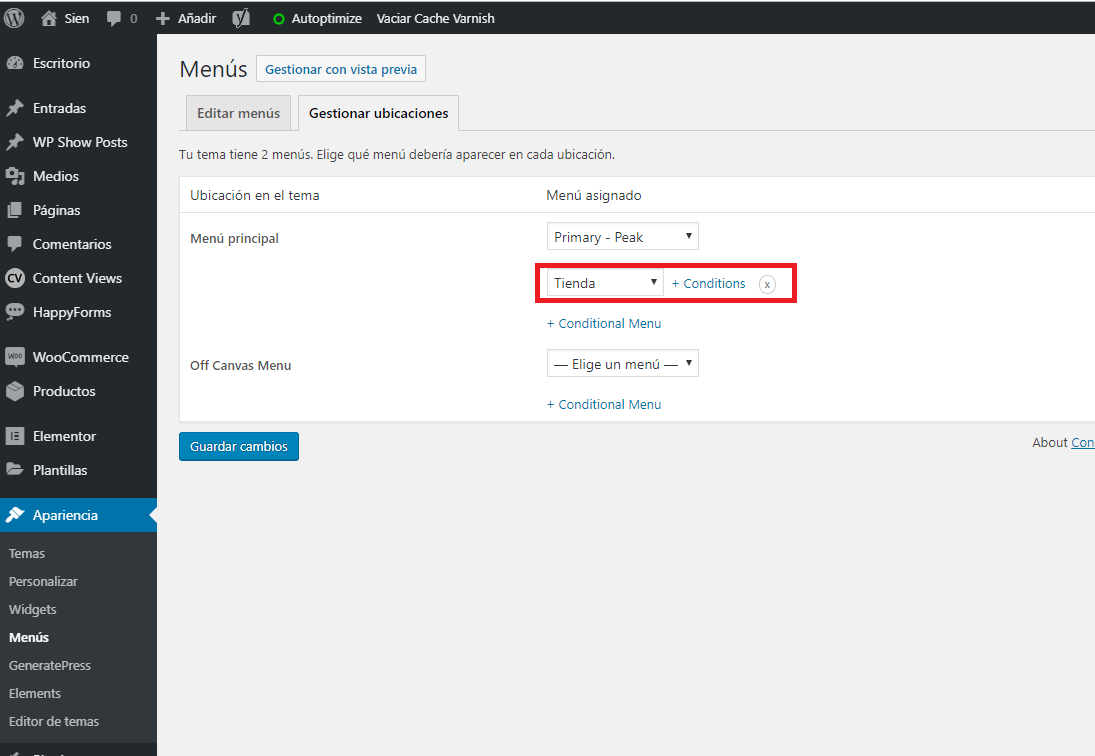
Task: Open the Apariencia sidebar label
Action: (x=65, y=515)
